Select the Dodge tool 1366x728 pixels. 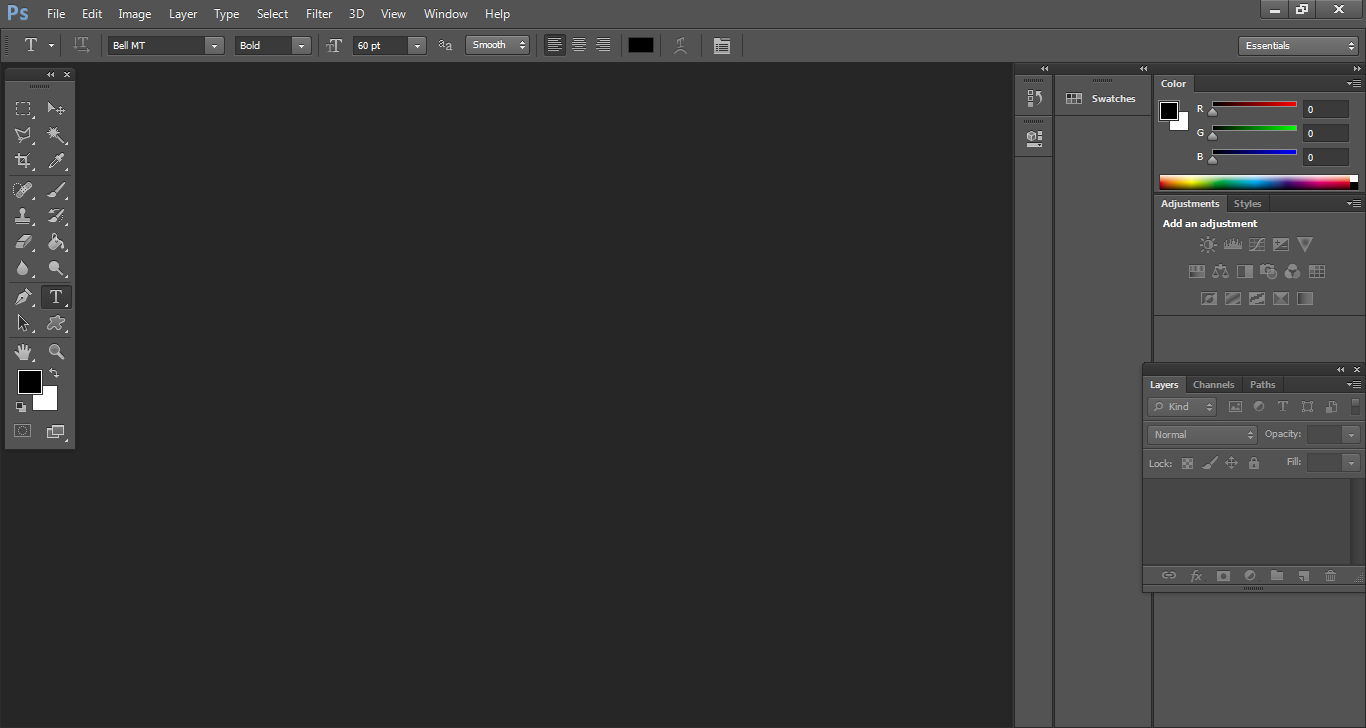point(56,268)
